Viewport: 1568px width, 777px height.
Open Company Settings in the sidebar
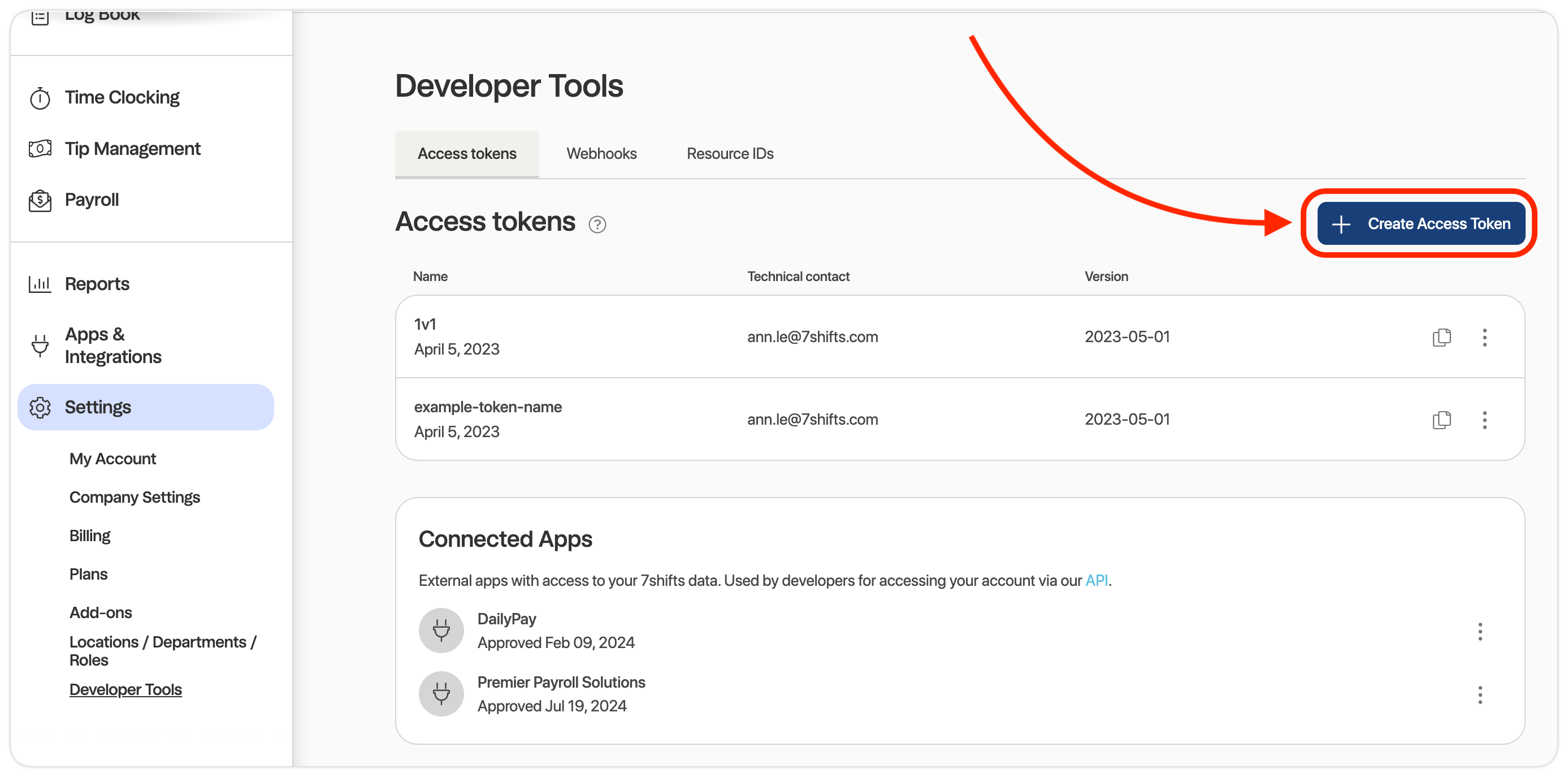[x=135, y=497]
